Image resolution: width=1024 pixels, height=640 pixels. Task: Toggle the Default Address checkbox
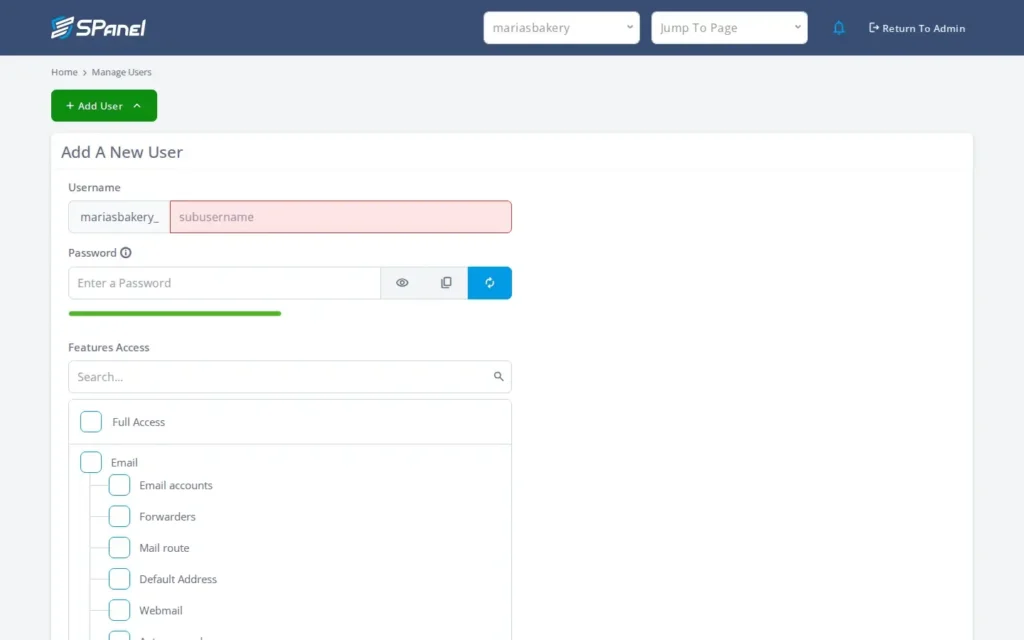click(120, 579)
